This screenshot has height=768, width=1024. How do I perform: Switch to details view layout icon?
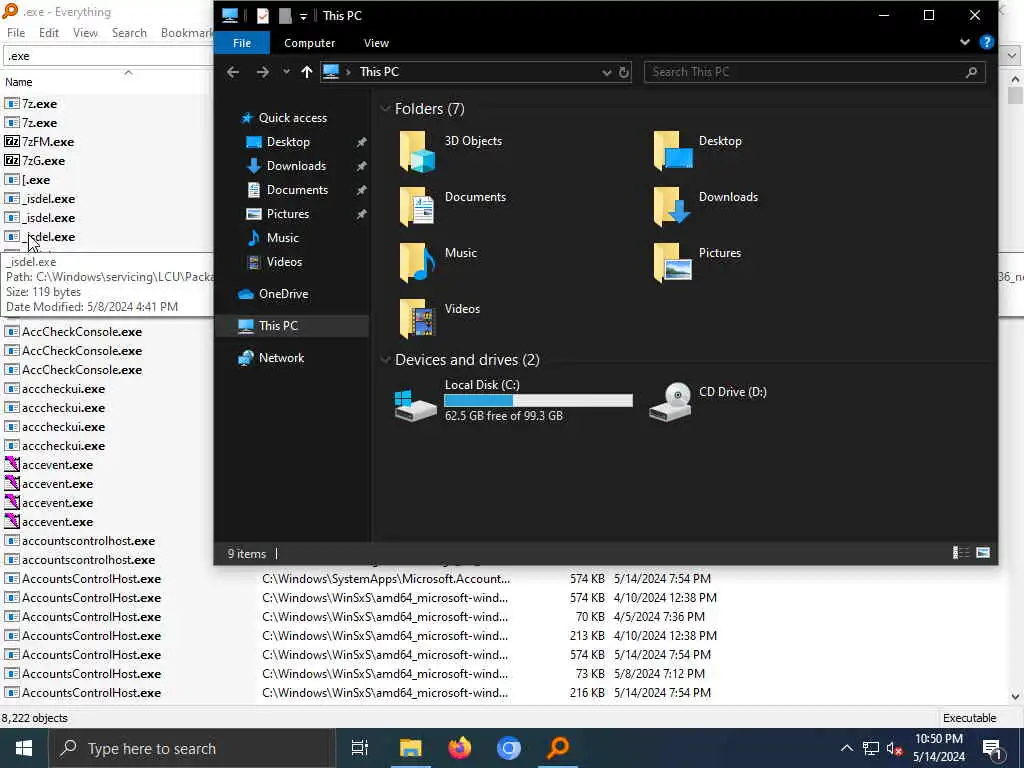tap(961, 553)
